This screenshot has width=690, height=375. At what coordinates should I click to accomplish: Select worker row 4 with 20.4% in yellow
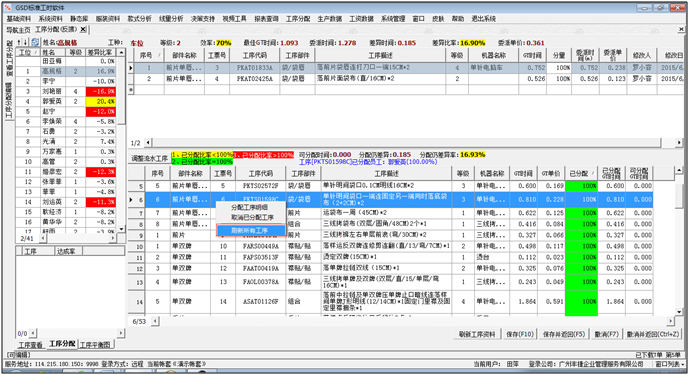pyautogui.click(x=66, y=101)
